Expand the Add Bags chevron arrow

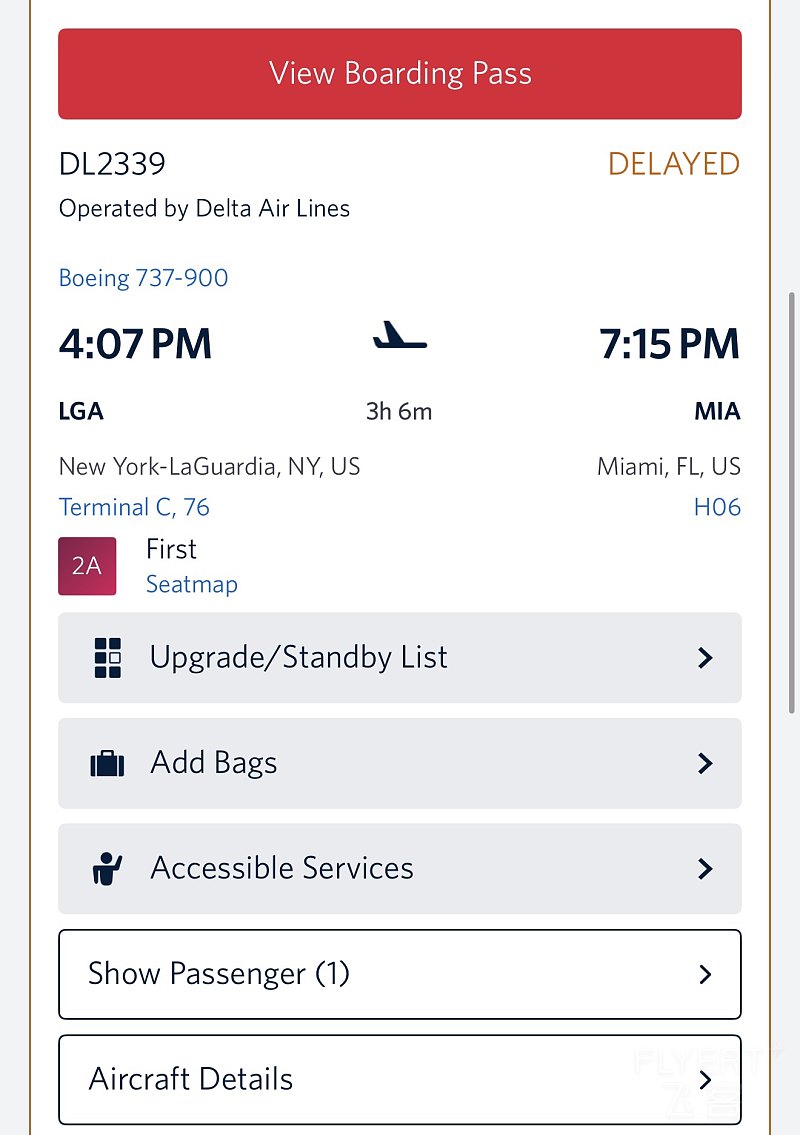tap(705, 764)
